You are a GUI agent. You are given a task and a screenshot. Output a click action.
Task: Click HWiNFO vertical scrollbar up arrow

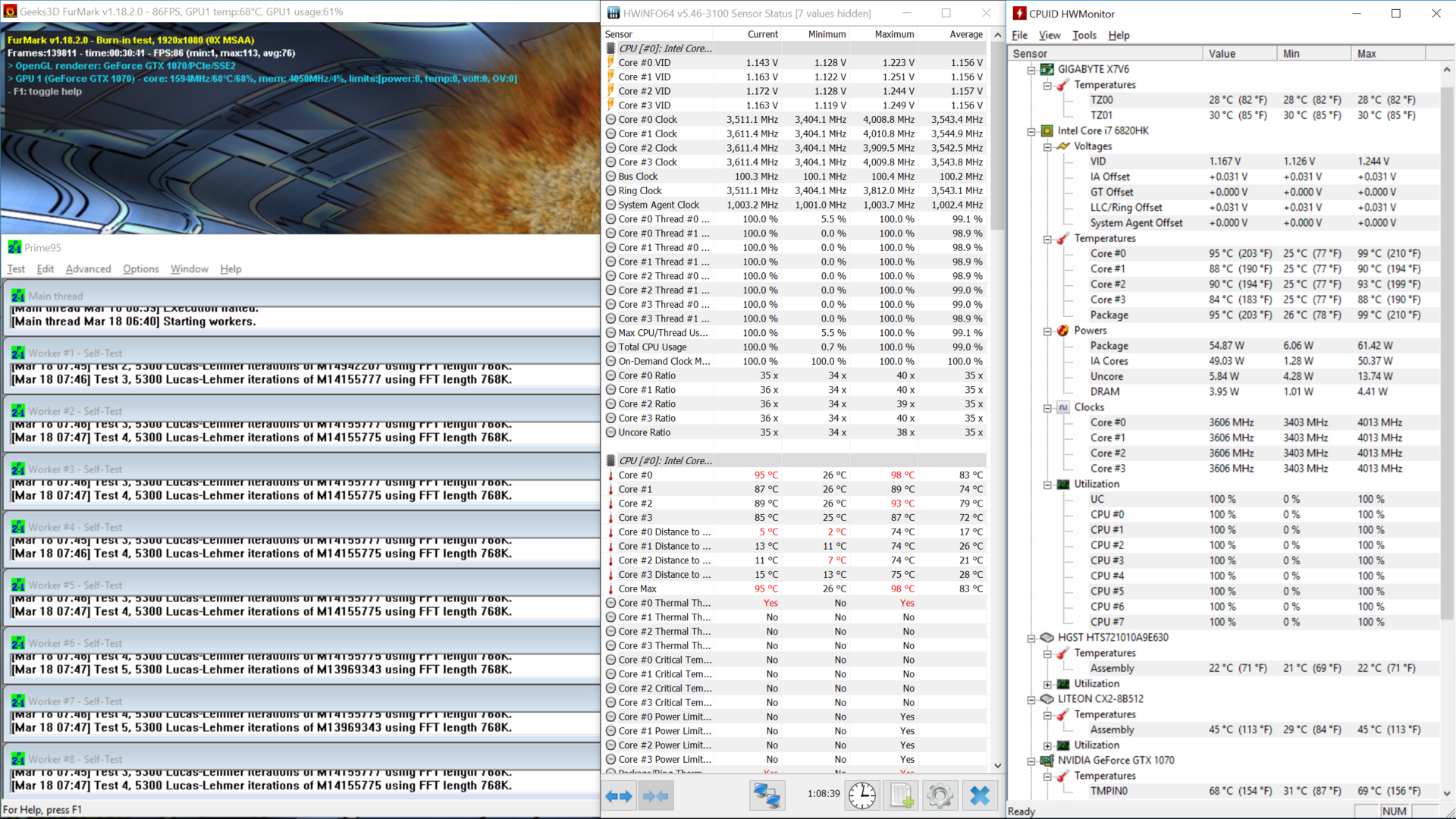[x=997, y=35]
